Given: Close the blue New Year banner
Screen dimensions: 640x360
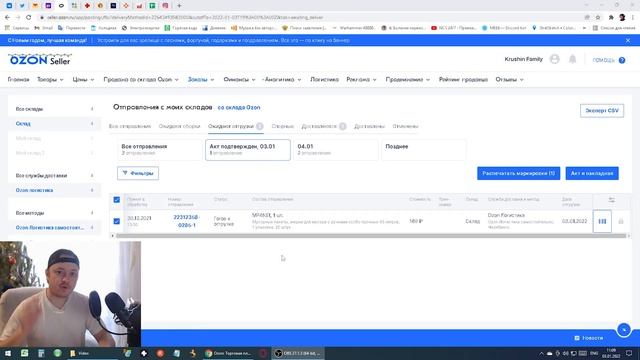Looking at the screenshot, I should [628, 40].
